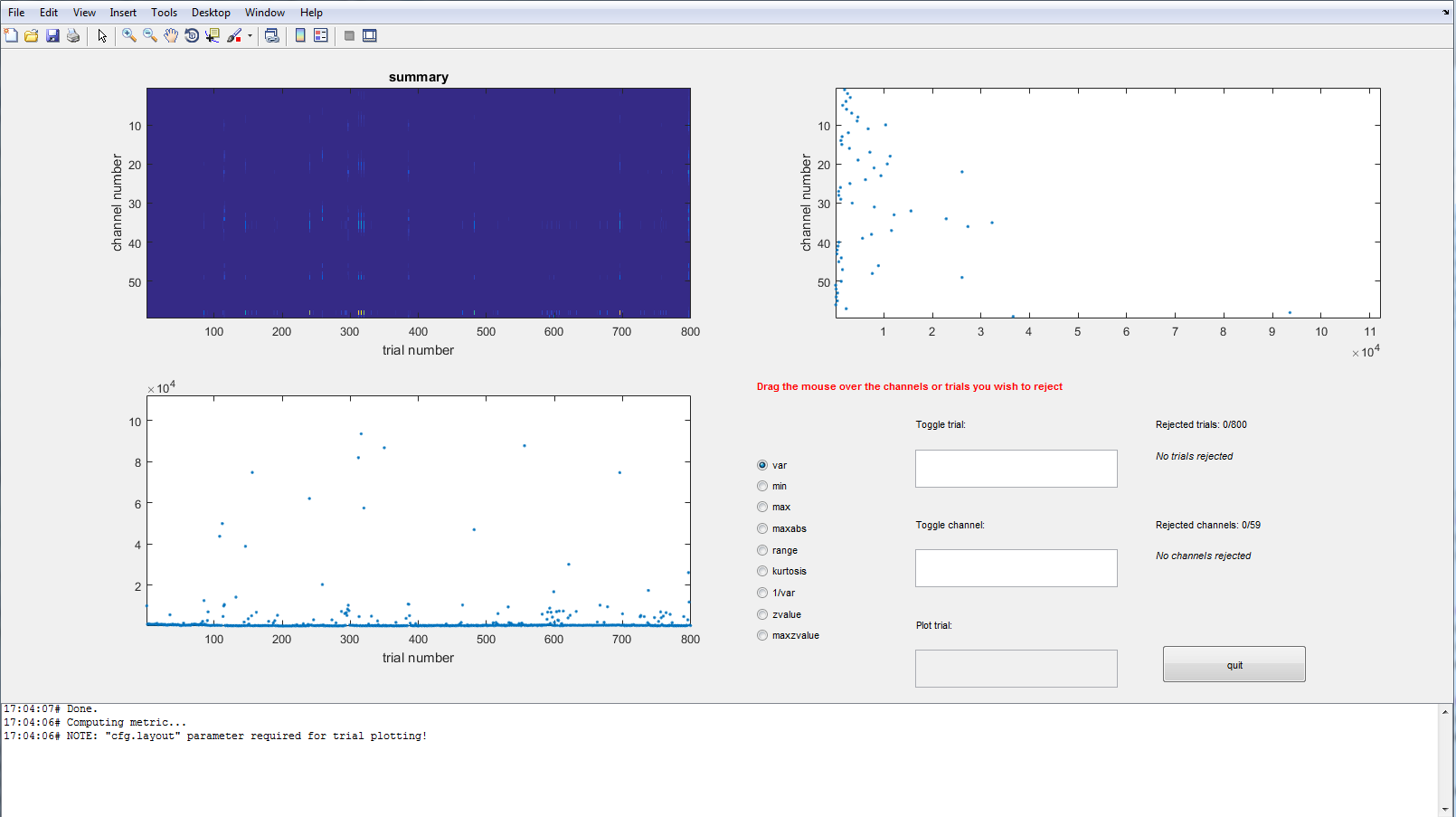Select the max metric radio button
The height and width of the screenshot is (817, 1456).
762,507
